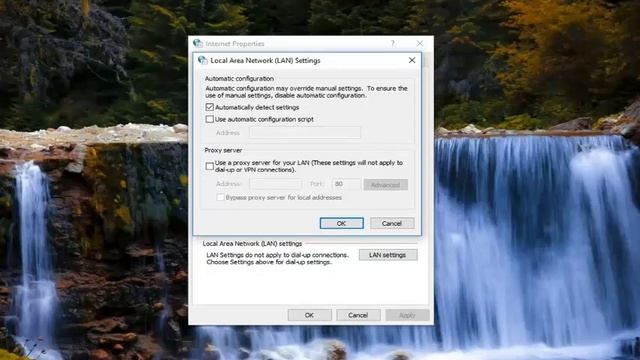The height and width of the screenshot is (360, 640).
Task: Click Cancel in Internet Properties window
Action: 358,315
